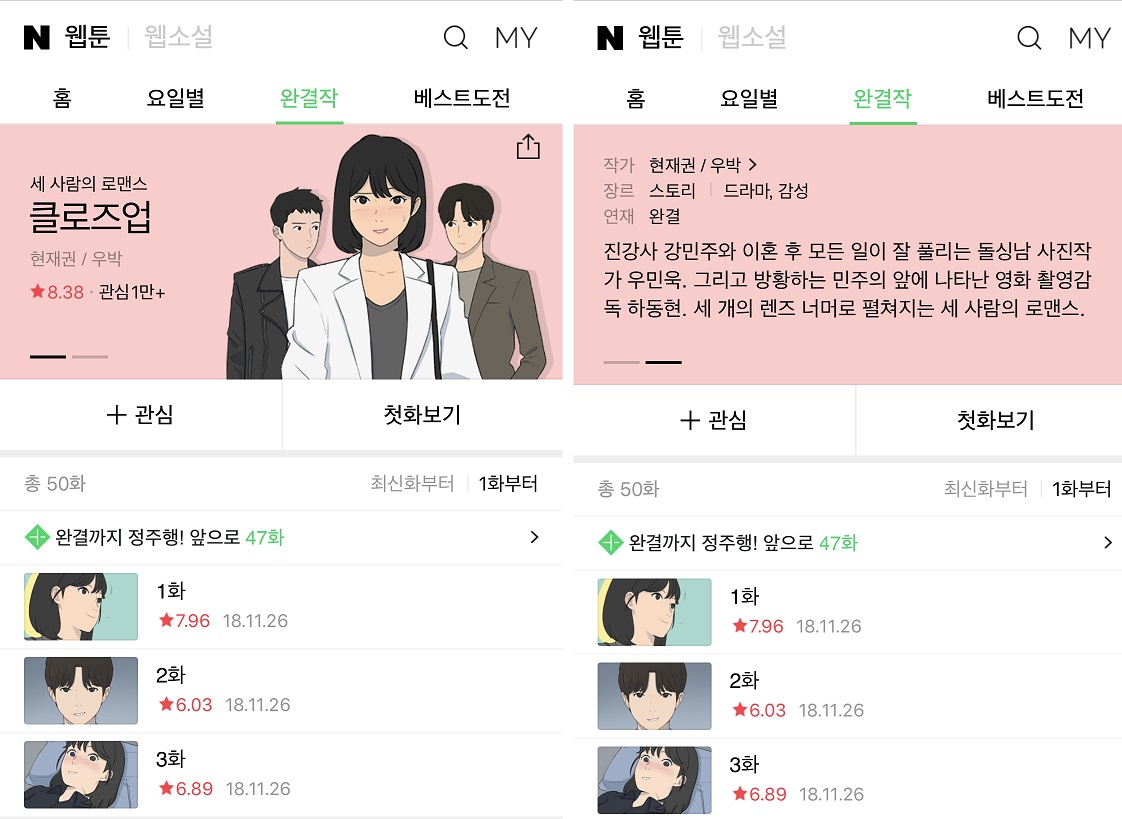Toggle + 관심 in the left screen
1122x819 pixels.
click(140, 415)
